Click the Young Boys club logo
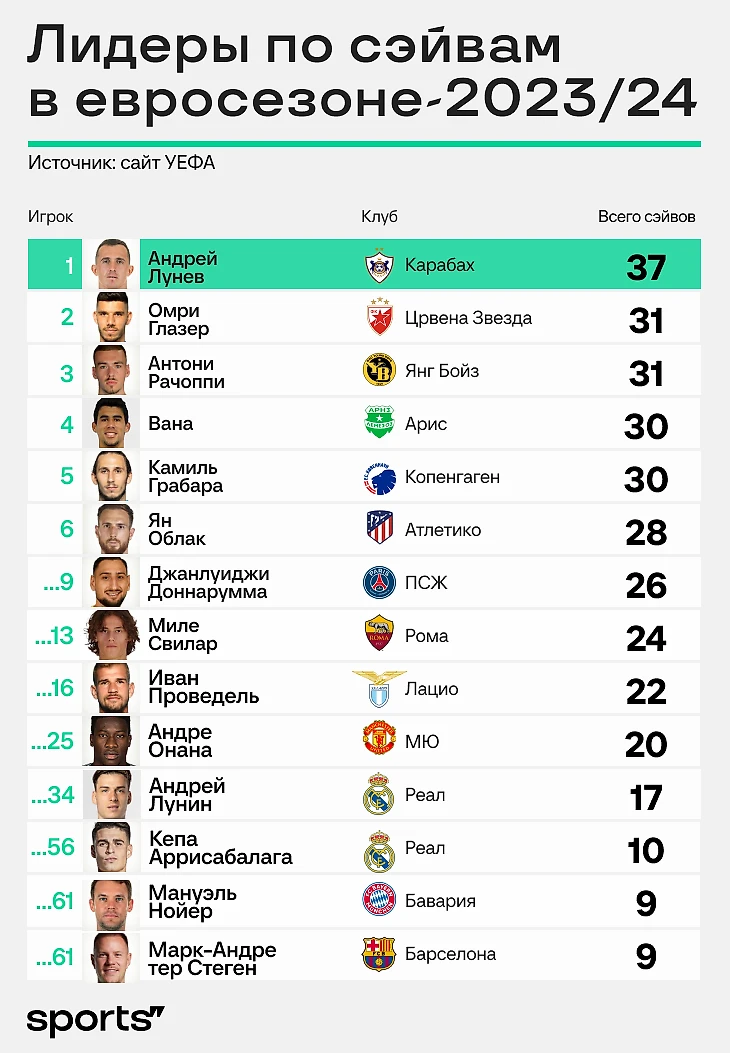 [x=378, y=371]
